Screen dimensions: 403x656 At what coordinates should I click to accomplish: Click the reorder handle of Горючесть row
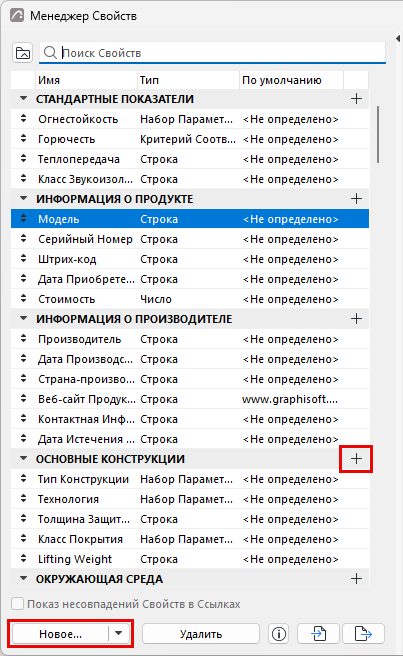point(23,139)
